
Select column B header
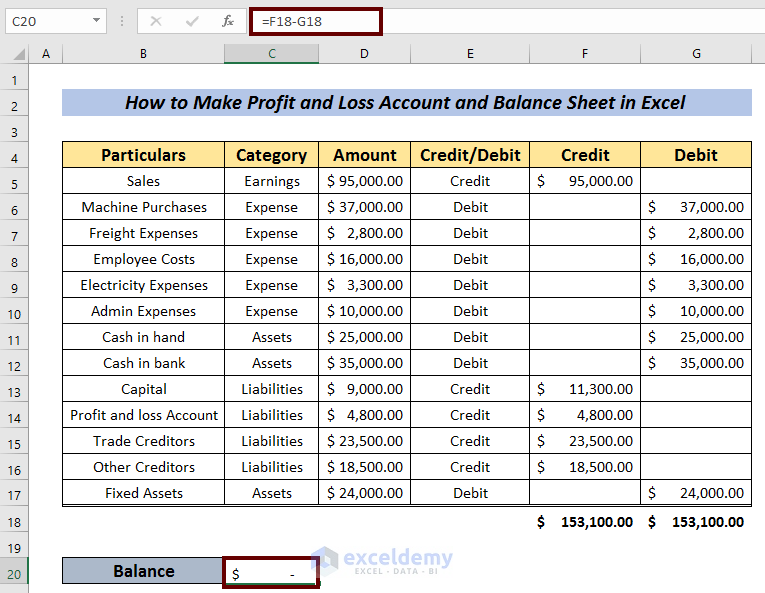click(143, 54)
